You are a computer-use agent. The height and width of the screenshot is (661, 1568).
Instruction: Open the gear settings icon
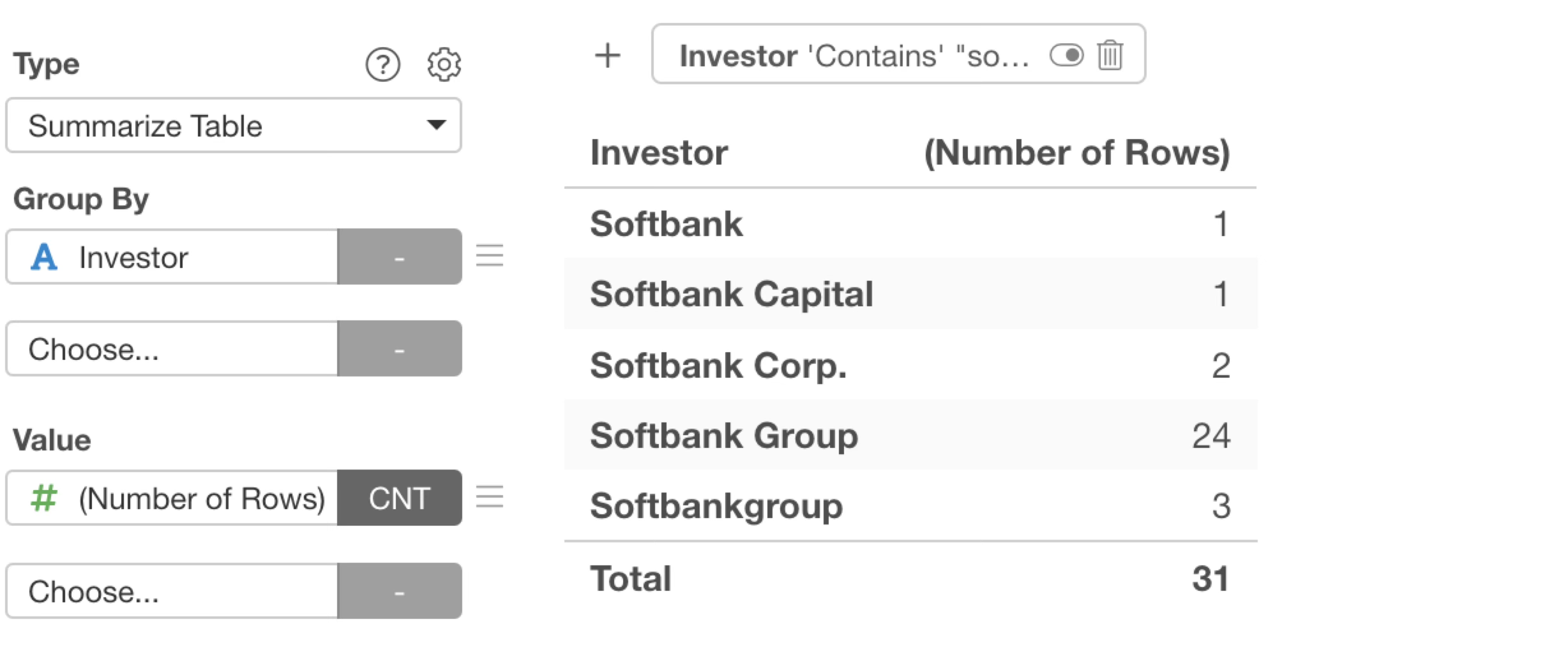pyautogui.click(x=444, y=64)
